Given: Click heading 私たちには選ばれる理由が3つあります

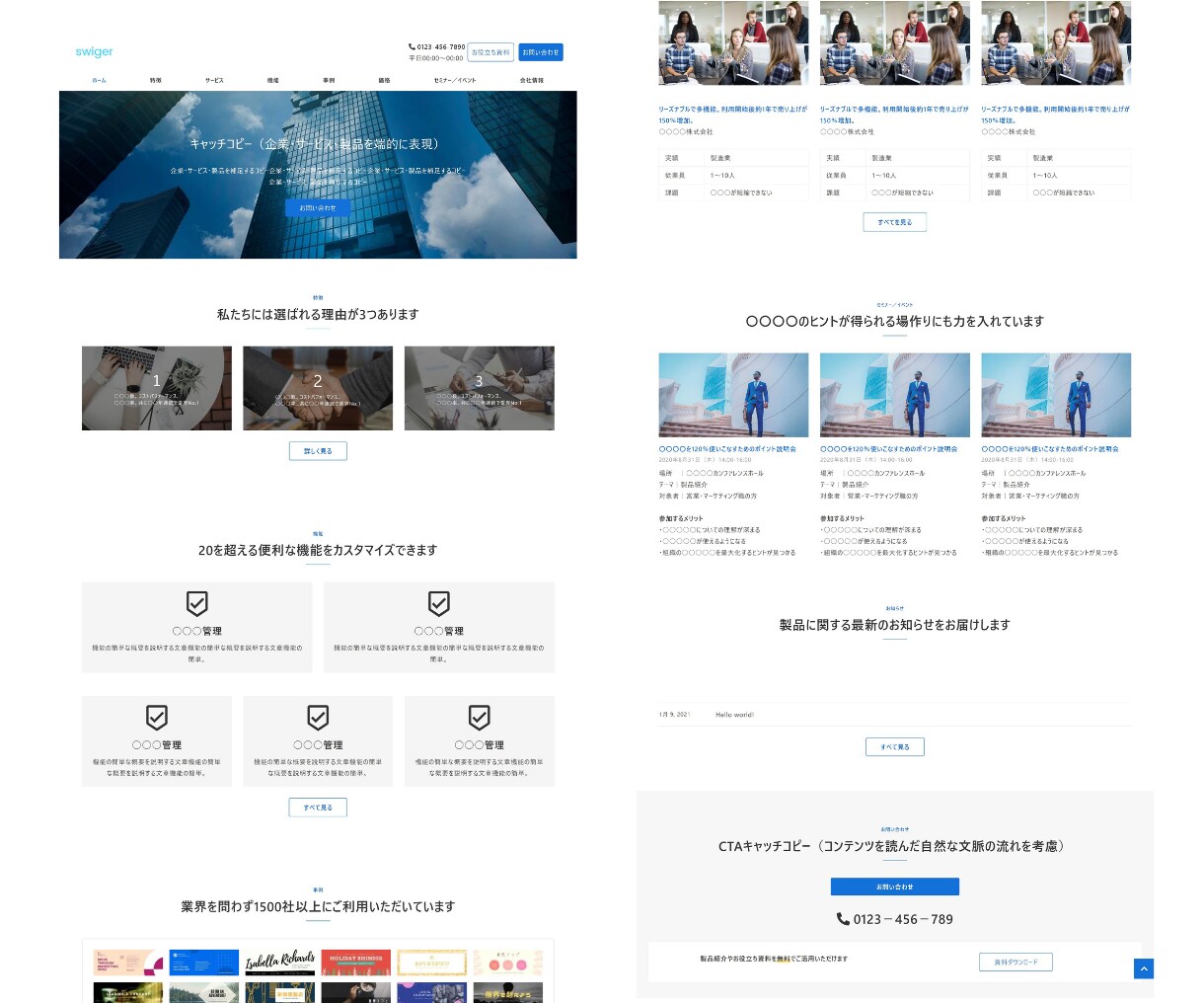Looking at the screenshot, I should 318,314.
